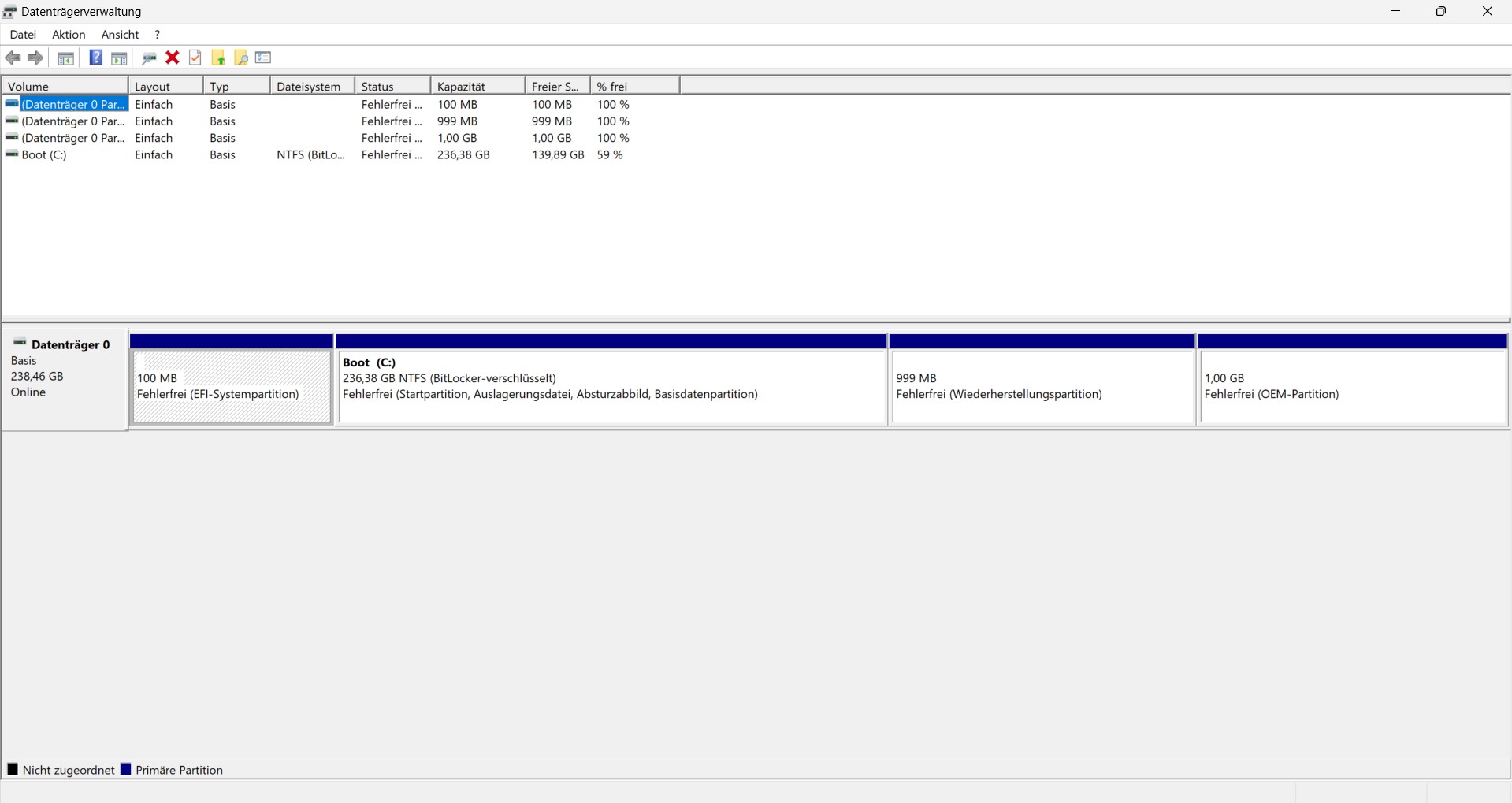Sort by the % frei column header
The height and width of the screenshot is (803, 1512).
coord(634,86)
